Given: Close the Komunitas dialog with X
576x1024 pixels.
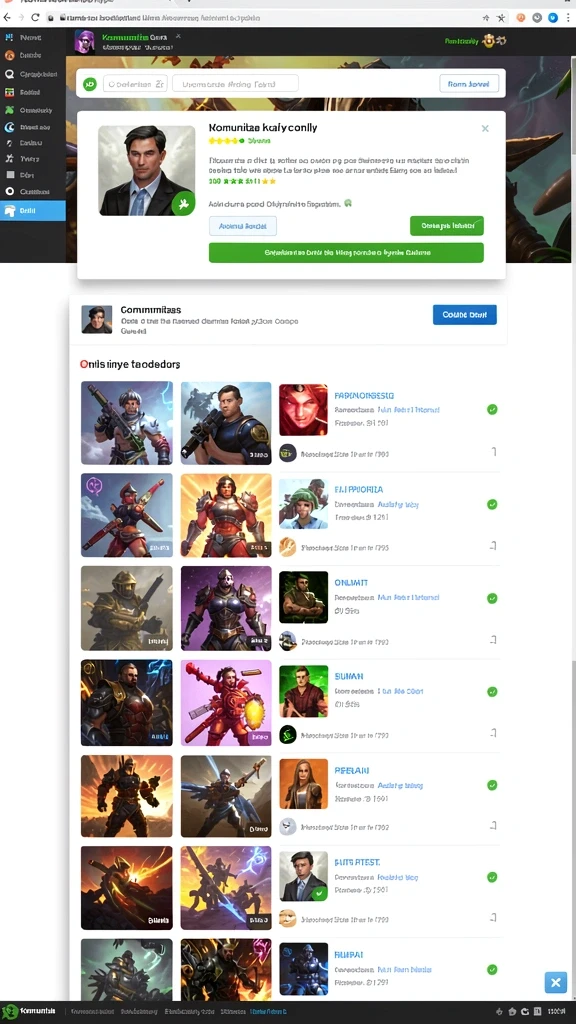Looking at the screenshot, I should click(485, 129).
